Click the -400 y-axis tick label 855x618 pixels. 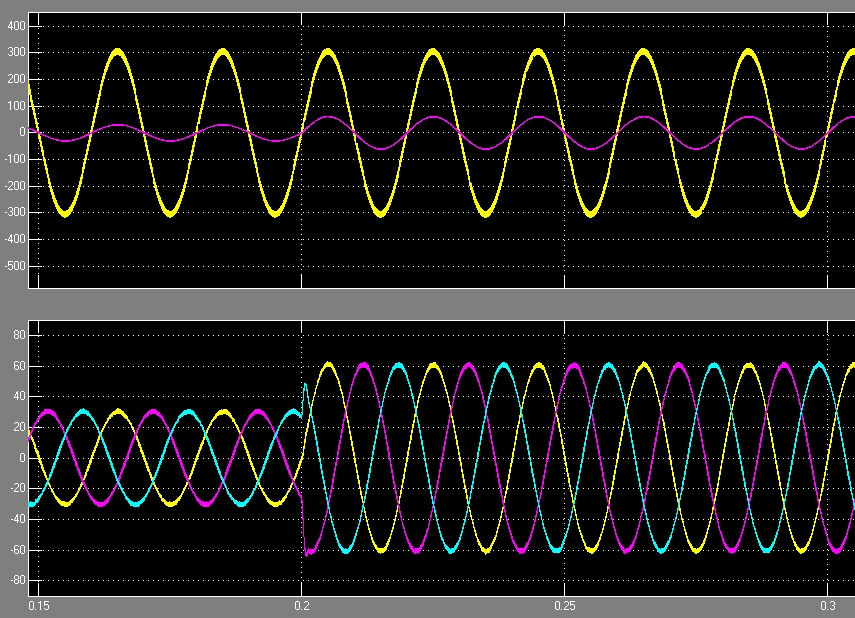point(15,239)
